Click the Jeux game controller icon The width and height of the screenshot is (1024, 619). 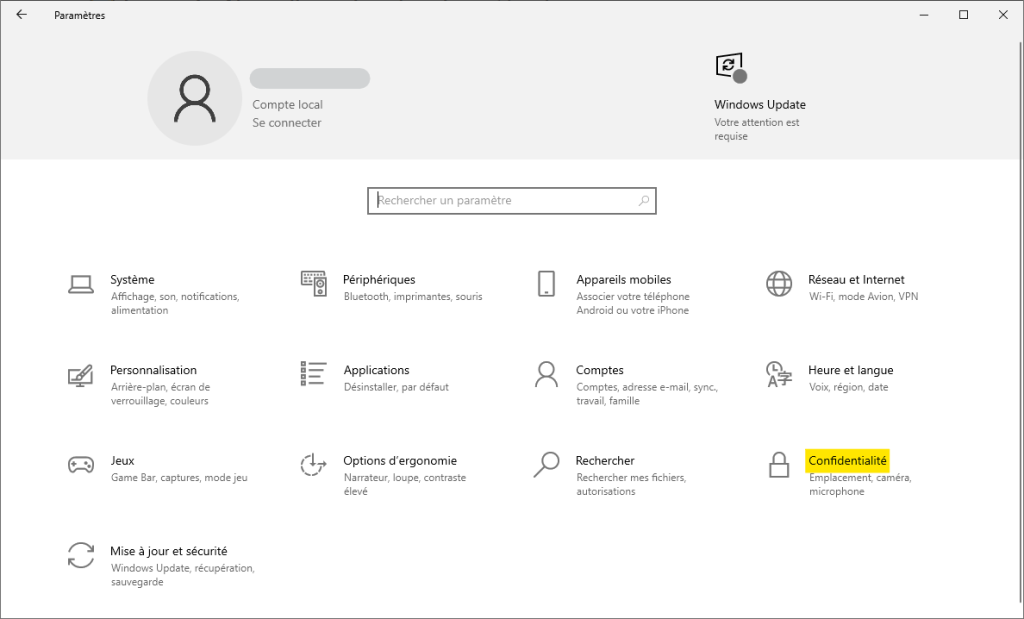(81, 465)
